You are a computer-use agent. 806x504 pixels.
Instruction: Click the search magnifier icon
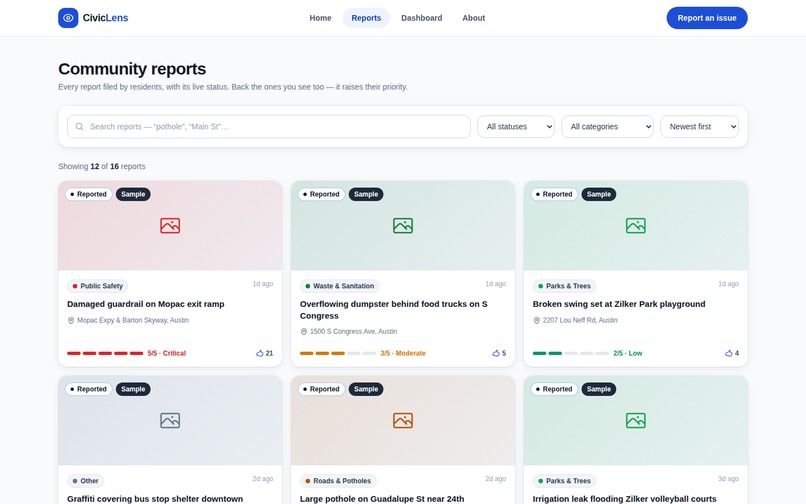click(x=79, y=127)
